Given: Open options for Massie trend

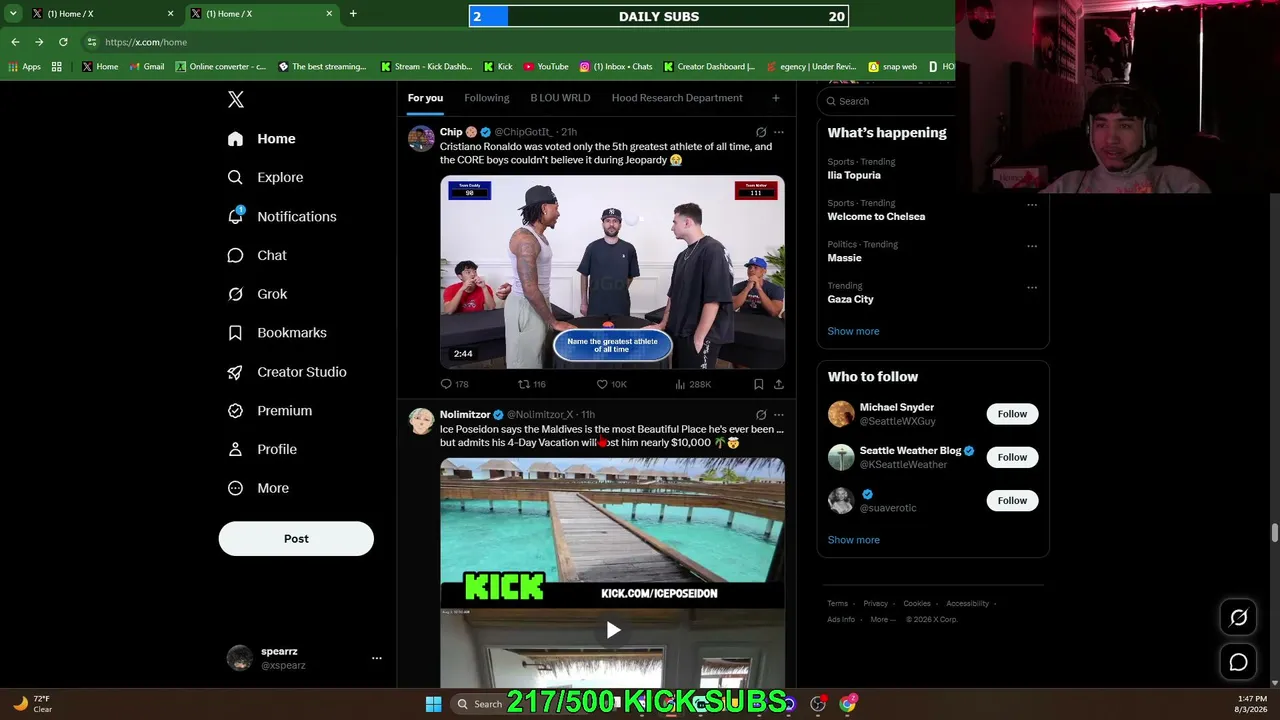Looking at the screenshot, I should coord(1032,246).
